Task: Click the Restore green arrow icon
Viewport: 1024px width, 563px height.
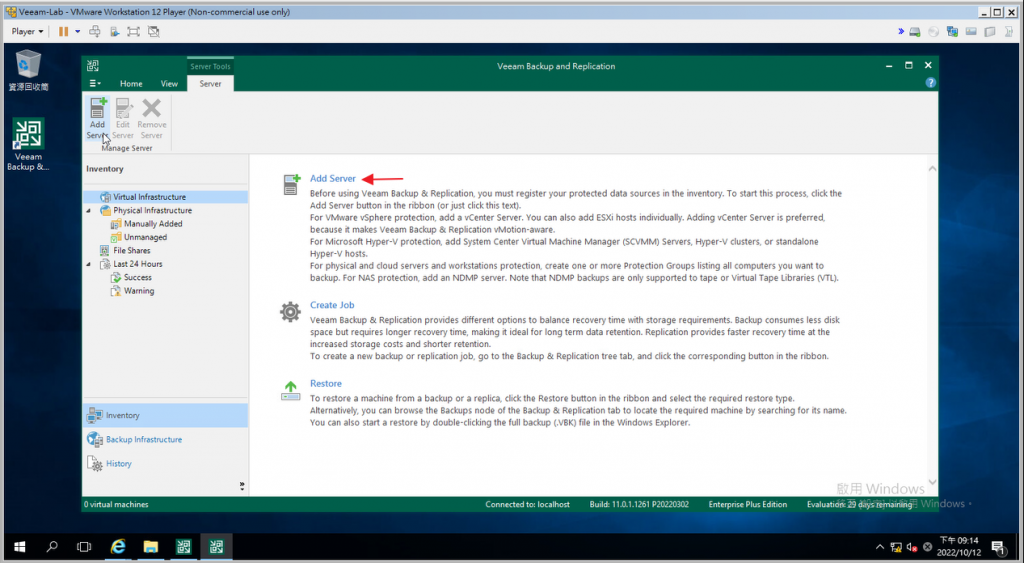Action: click(291, 391)
